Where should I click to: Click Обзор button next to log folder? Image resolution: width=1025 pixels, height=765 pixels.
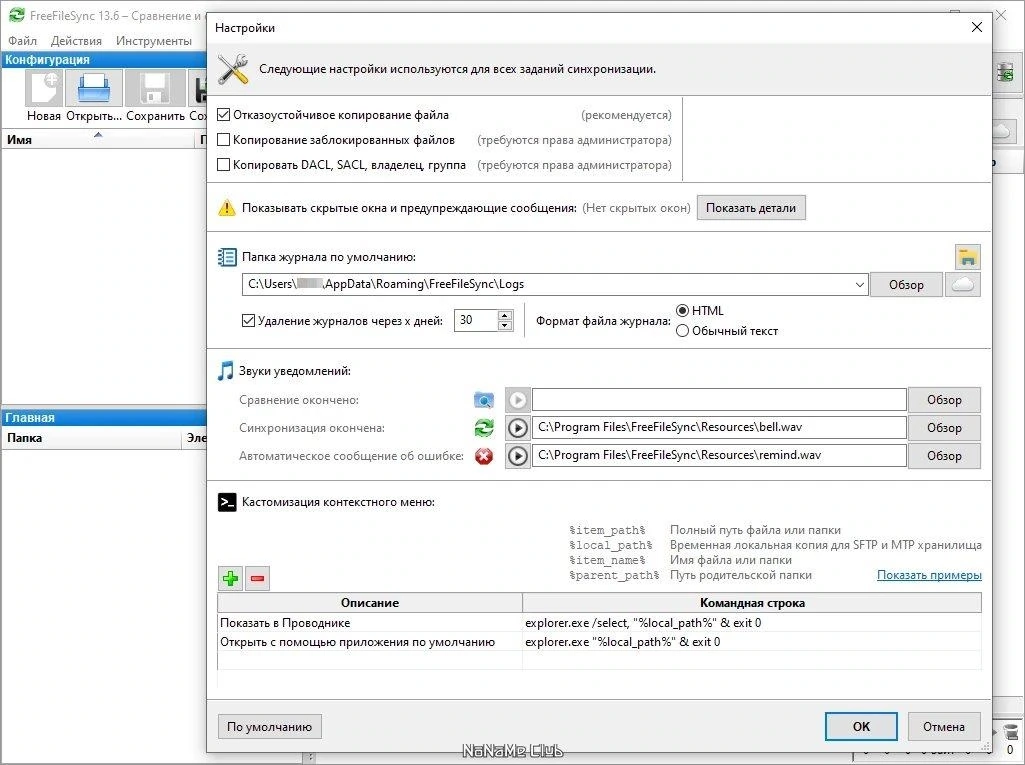tap(906, 284)
